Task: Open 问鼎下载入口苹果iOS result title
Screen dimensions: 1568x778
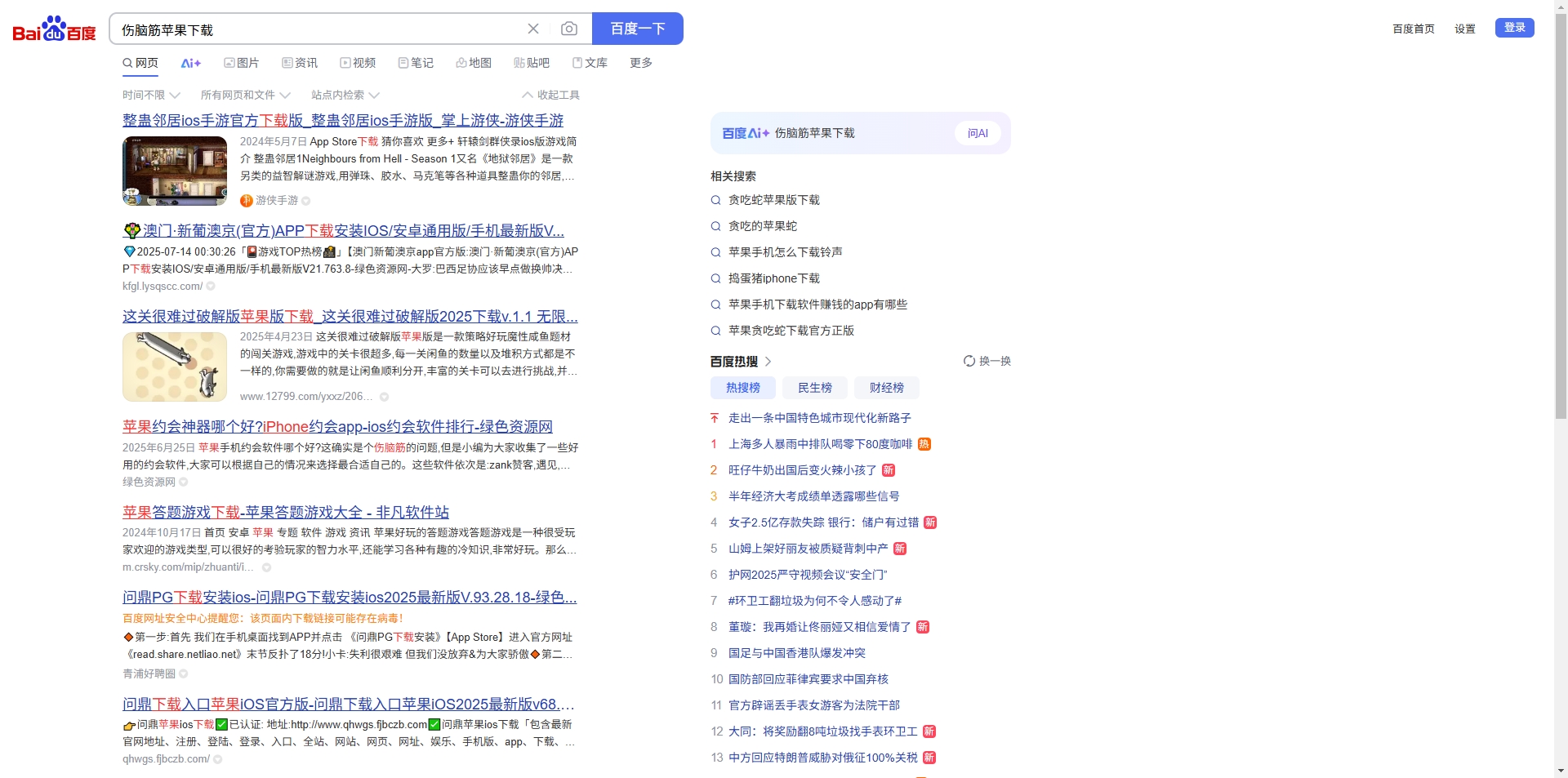Action: (349, 705)
